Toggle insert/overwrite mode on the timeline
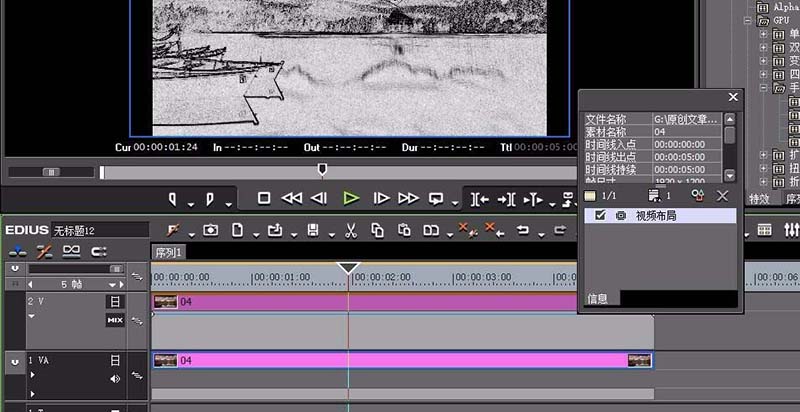The image size is (800, 412). pos(18,251)
